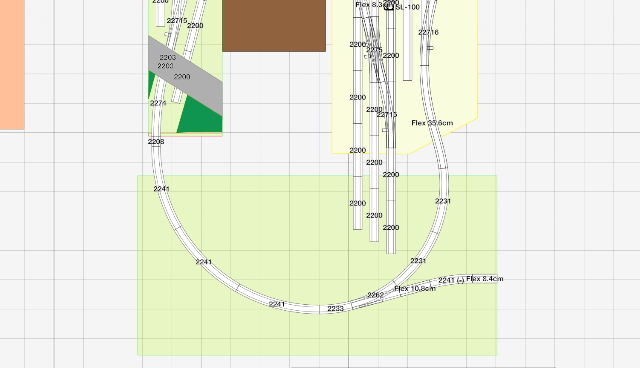640x368 pixels.
Task: Click the gray diagonal road strip
Action: click(x=185, y=75)
